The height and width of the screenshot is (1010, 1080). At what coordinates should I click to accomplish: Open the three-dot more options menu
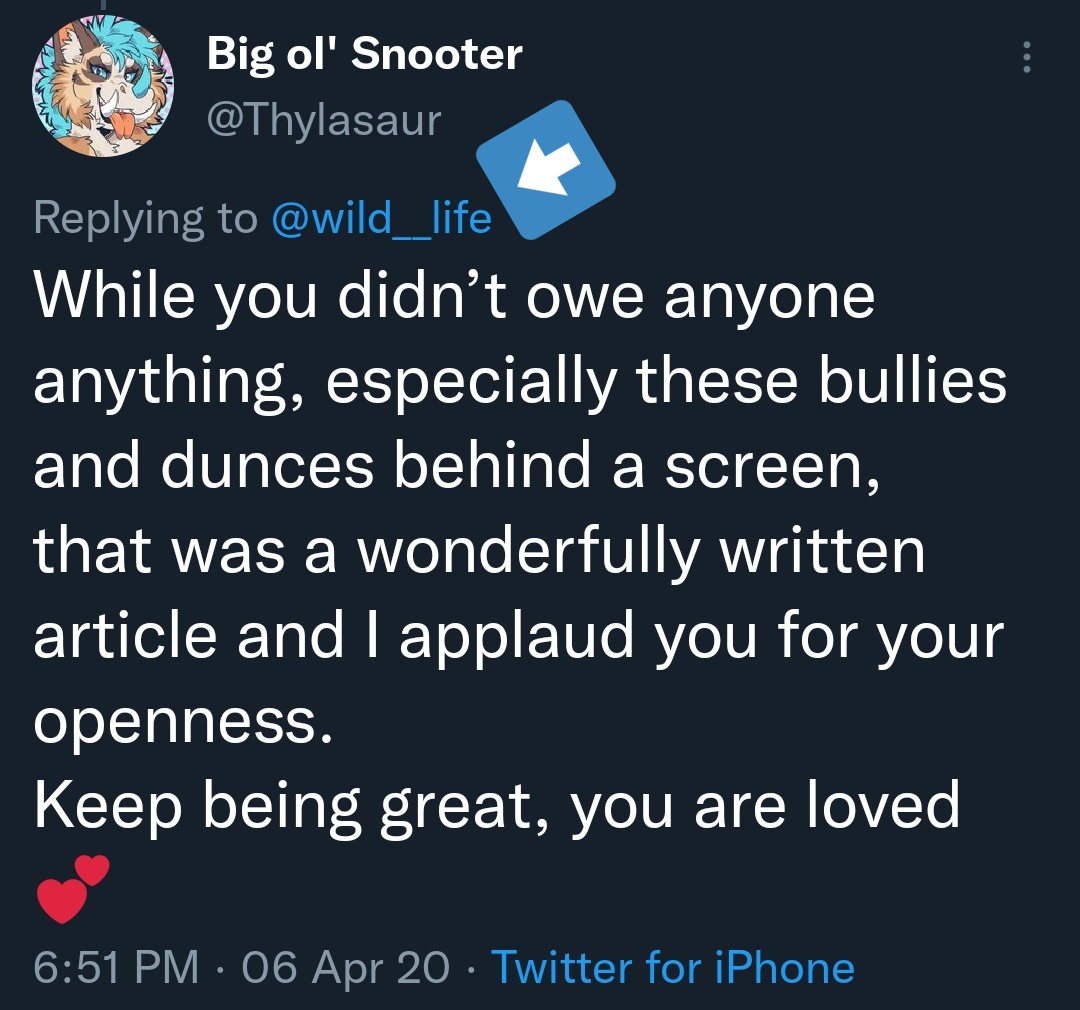[1026, 57]
